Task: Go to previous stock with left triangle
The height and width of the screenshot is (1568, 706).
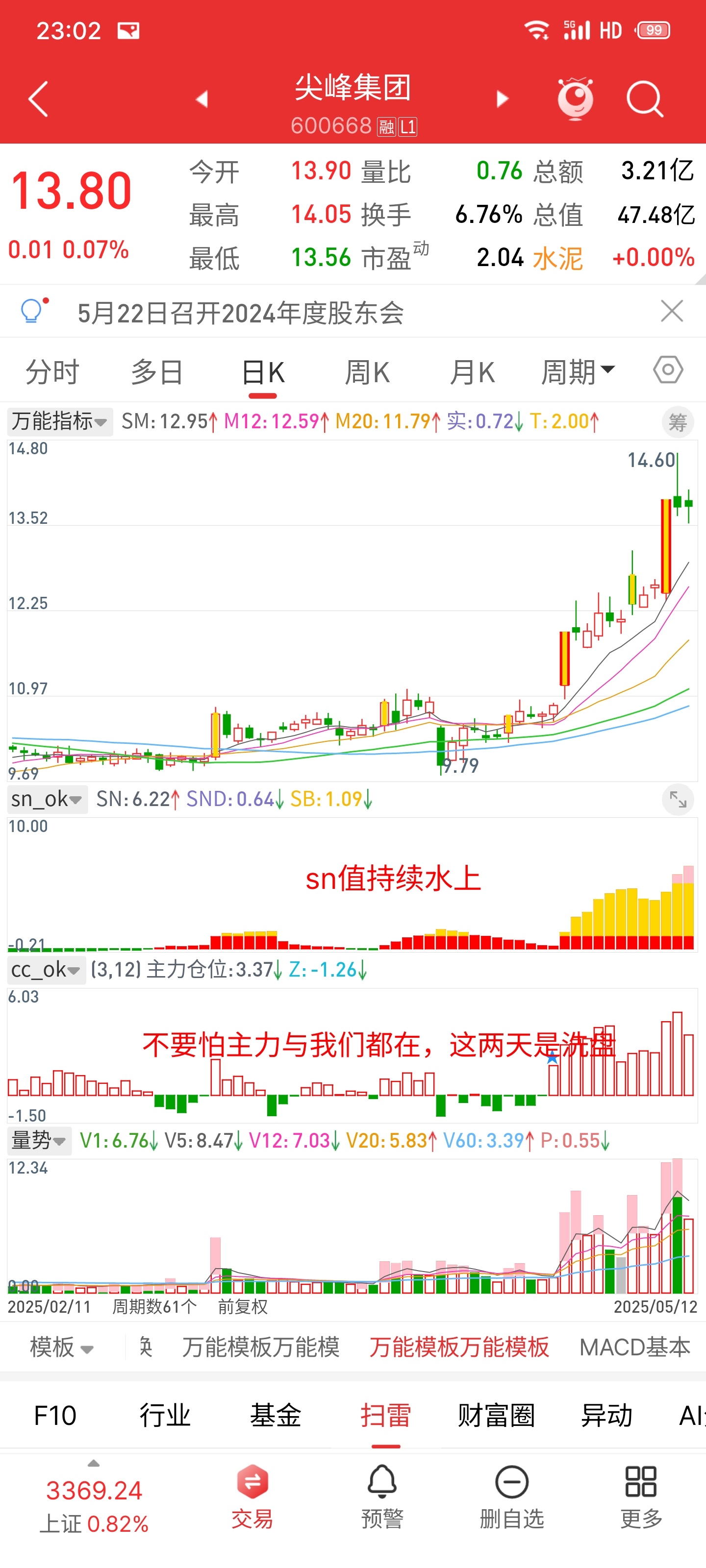Action: (x=202, y=98)
